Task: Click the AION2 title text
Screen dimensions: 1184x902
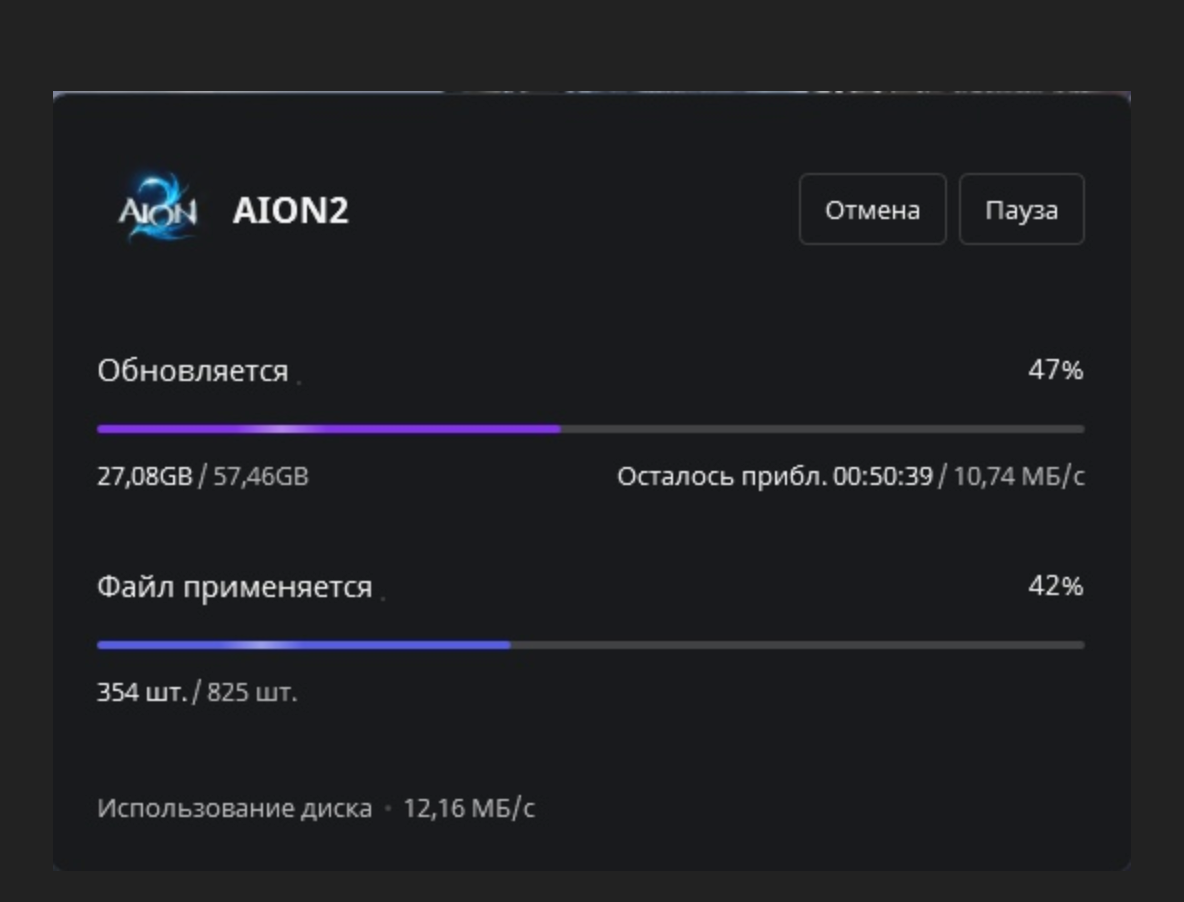Action: point(290,211)
